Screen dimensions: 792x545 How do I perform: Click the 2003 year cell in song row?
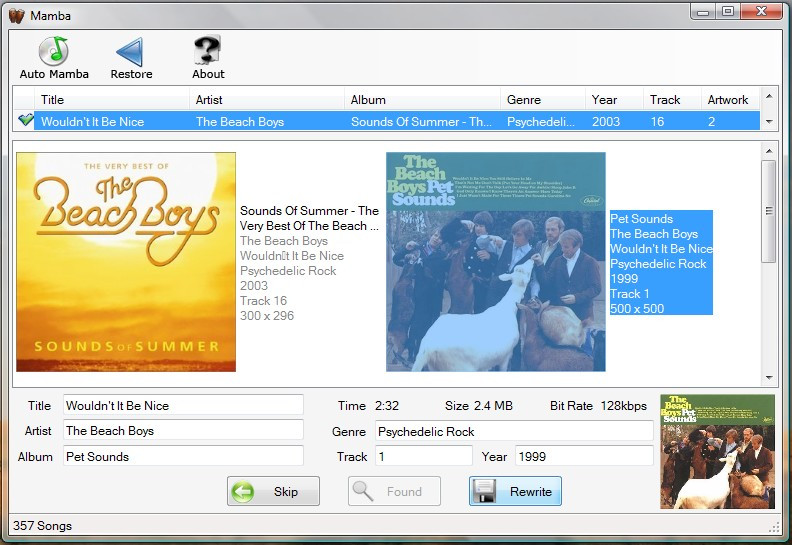click(x=606, y=121)
